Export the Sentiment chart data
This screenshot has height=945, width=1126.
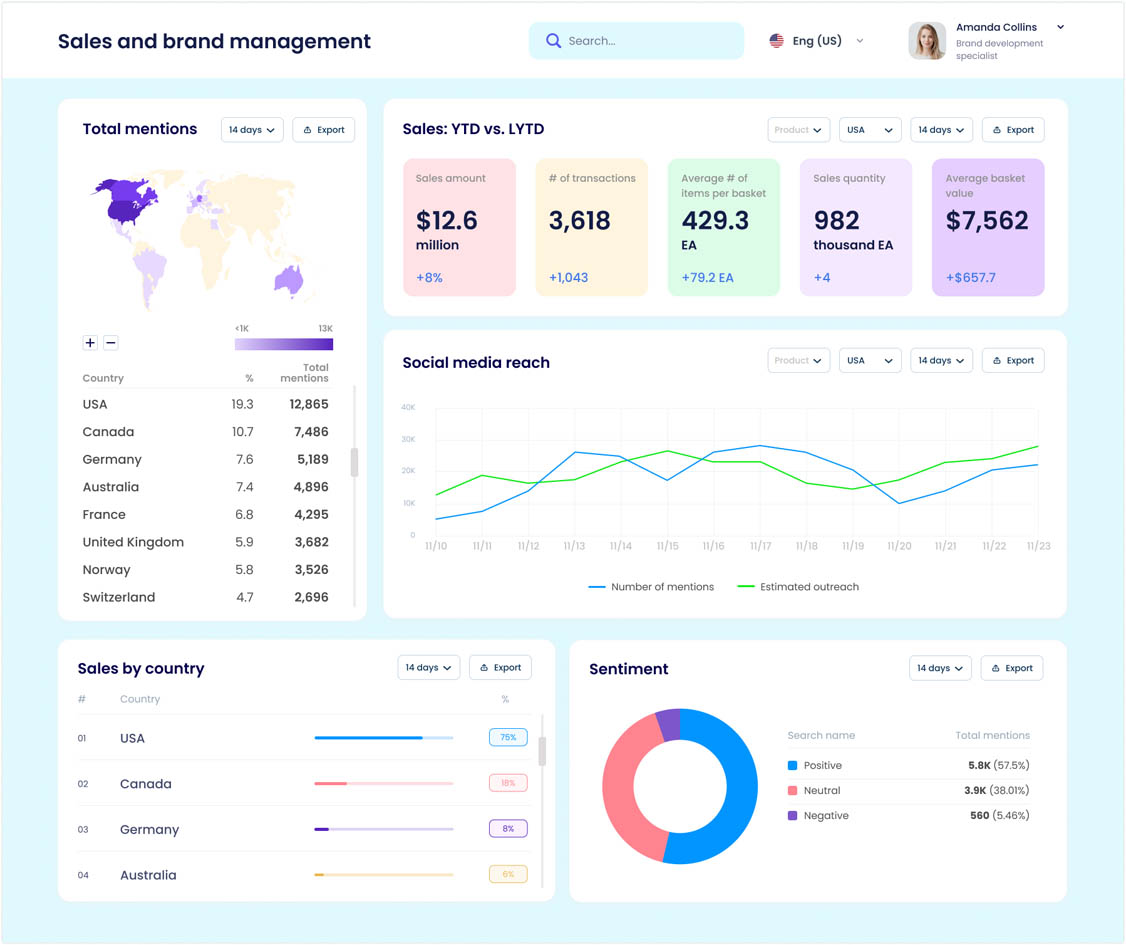(x=1011, y=668)
